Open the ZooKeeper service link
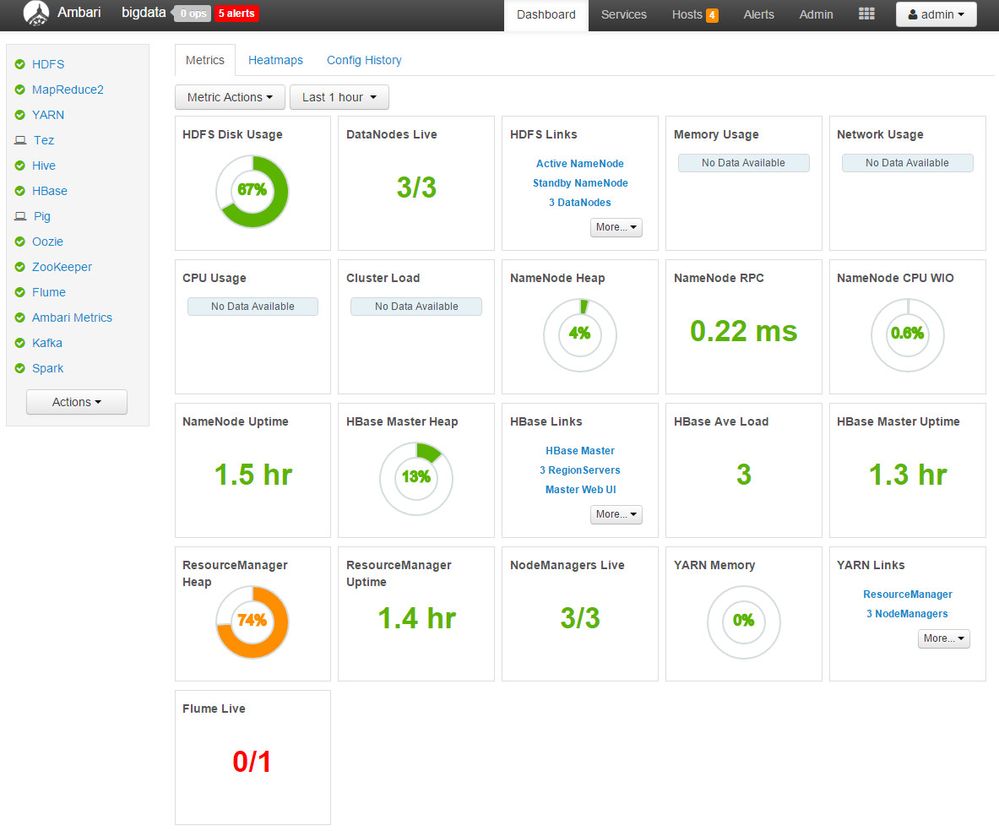 [62, 267]
